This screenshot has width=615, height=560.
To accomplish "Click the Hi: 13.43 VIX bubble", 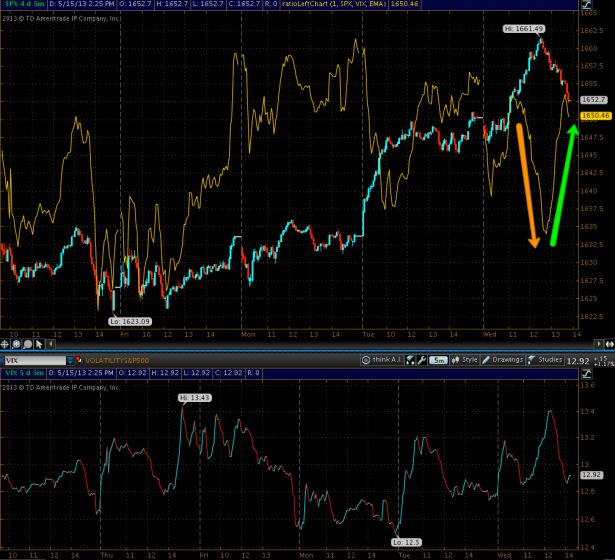I will coord(197,397).
